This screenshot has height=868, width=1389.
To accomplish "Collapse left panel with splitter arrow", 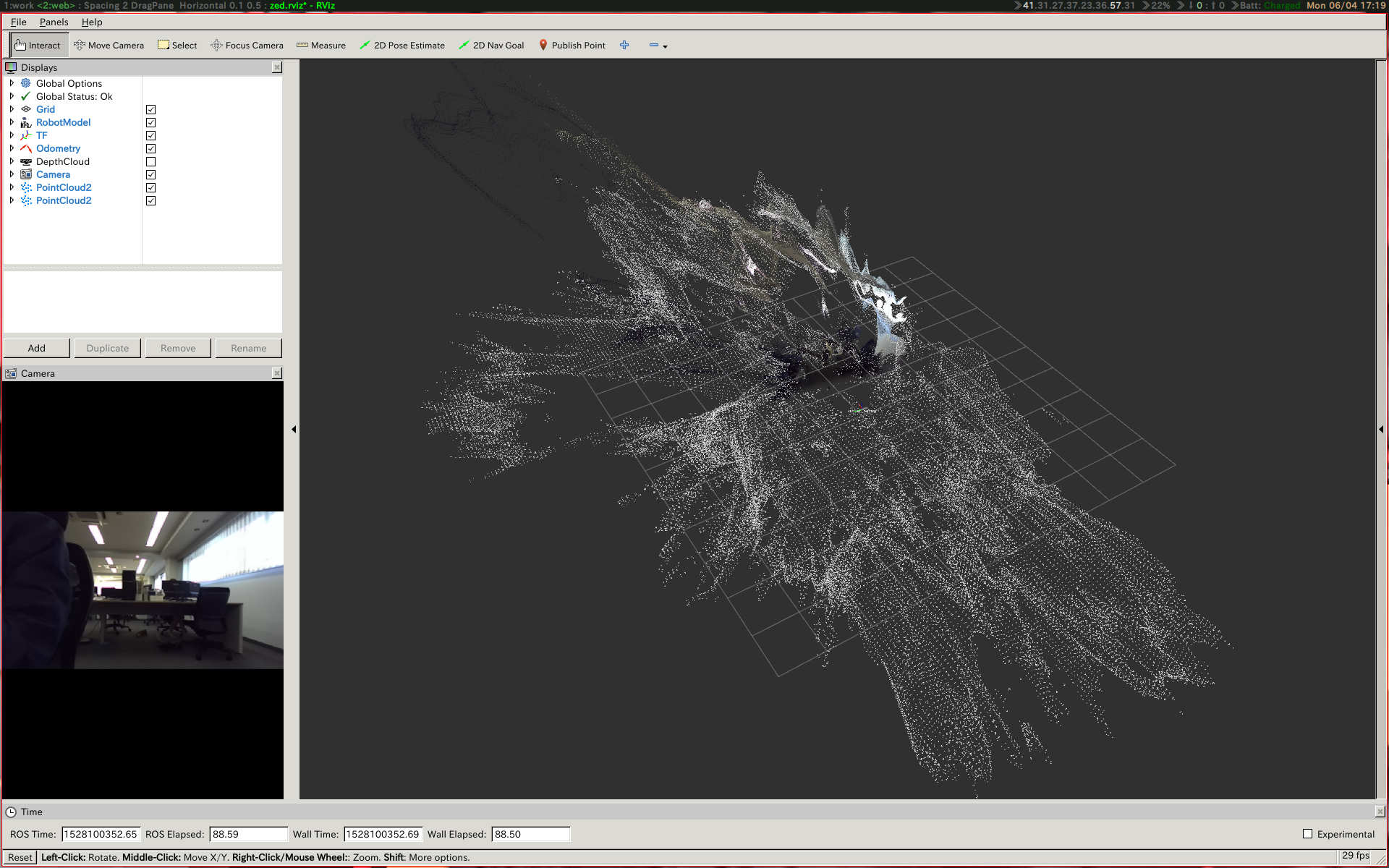I will 294,429.
